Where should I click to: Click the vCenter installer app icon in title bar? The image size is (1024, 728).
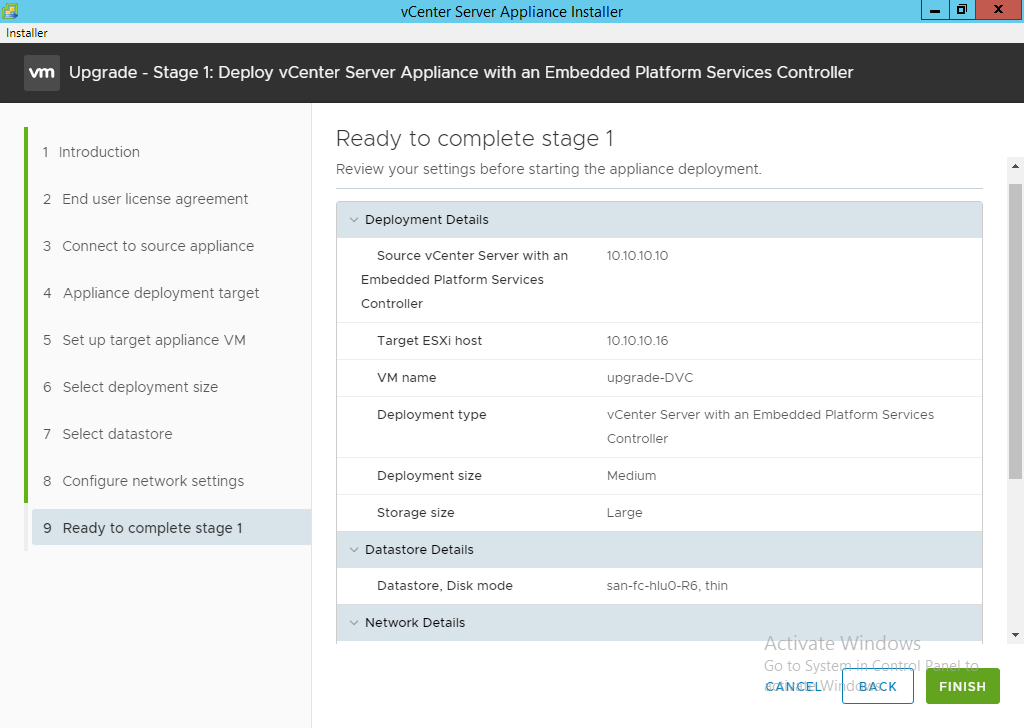10,10
